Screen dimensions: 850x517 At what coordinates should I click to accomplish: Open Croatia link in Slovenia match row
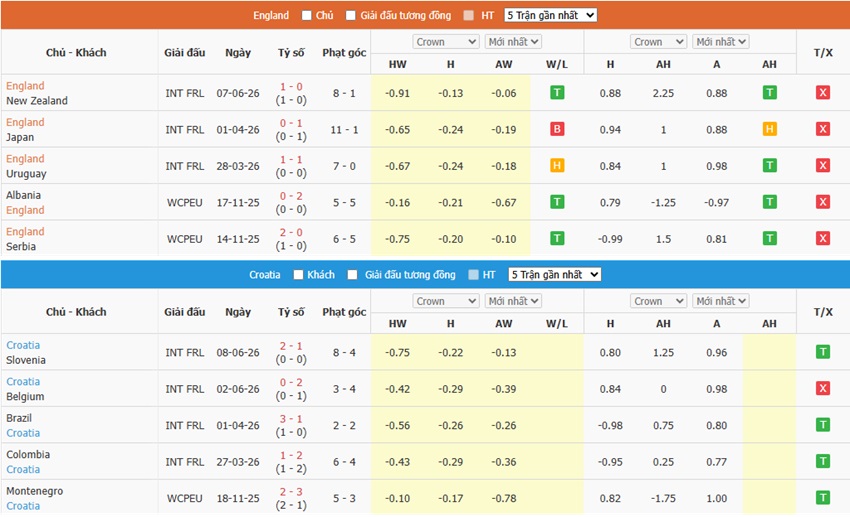pos(23,345)
